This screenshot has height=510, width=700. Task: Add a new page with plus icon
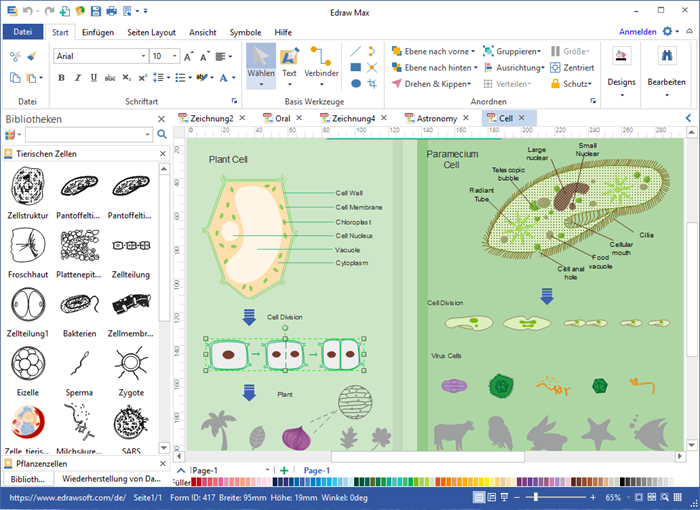(284, 470)
